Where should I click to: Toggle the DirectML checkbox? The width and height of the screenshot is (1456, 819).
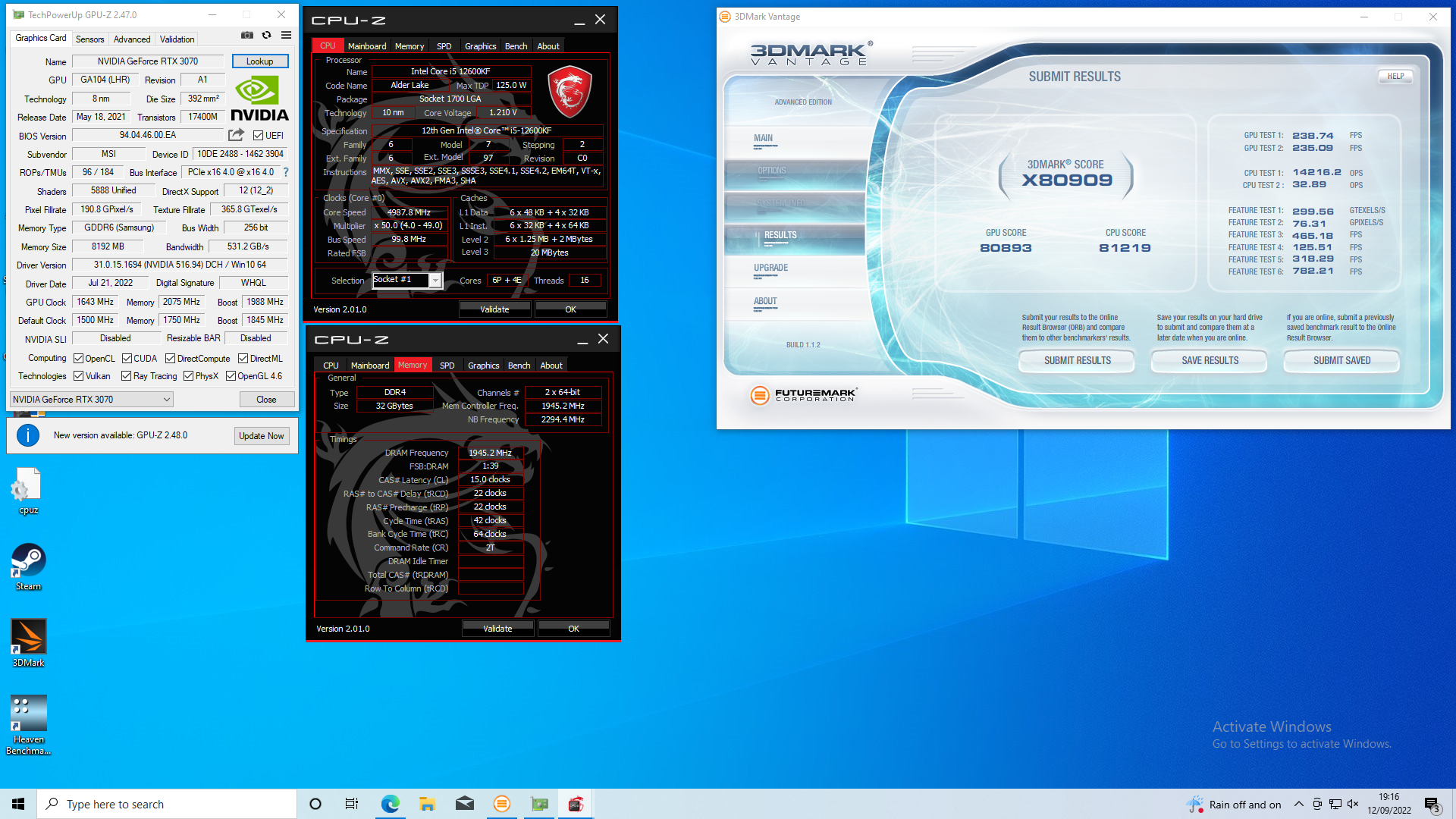point(243,358)
